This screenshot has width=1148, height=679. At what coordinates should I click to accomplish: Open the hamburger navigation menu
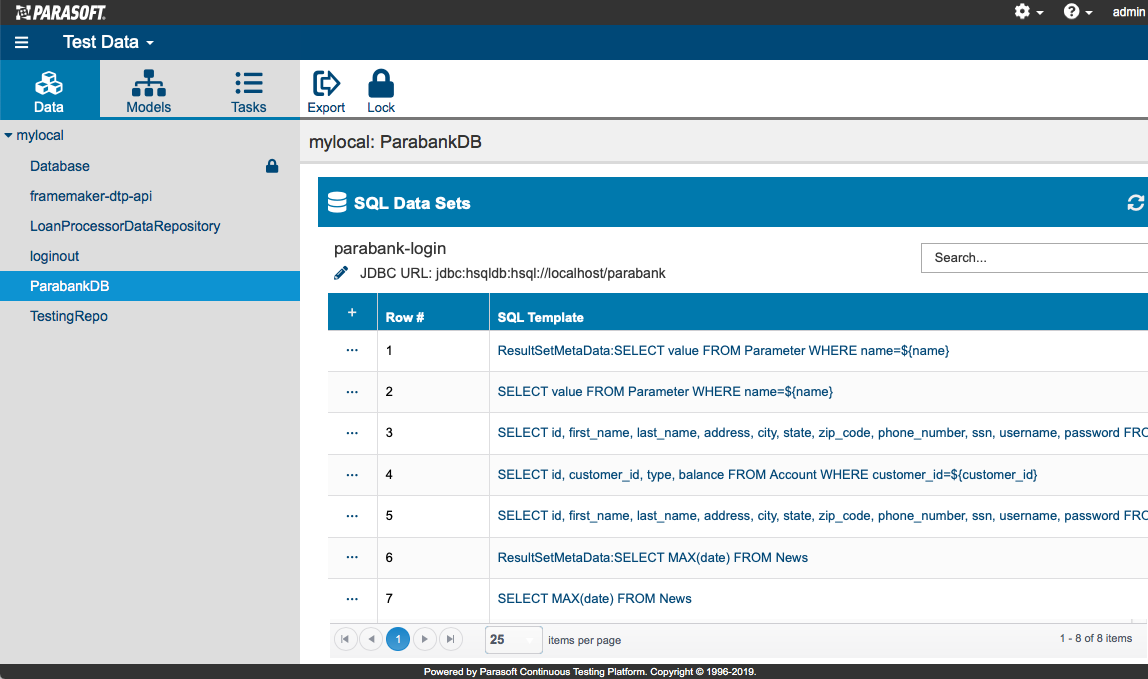tap(22, 42)
